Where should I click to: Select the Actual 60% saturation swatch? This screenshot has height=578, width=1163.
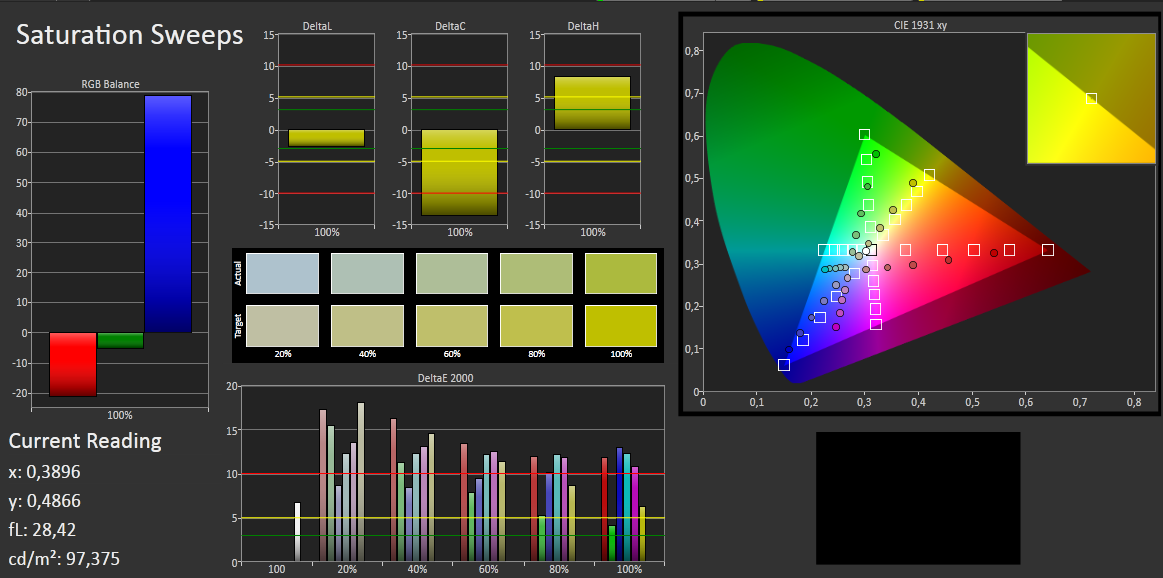click(x=452, y=273)
